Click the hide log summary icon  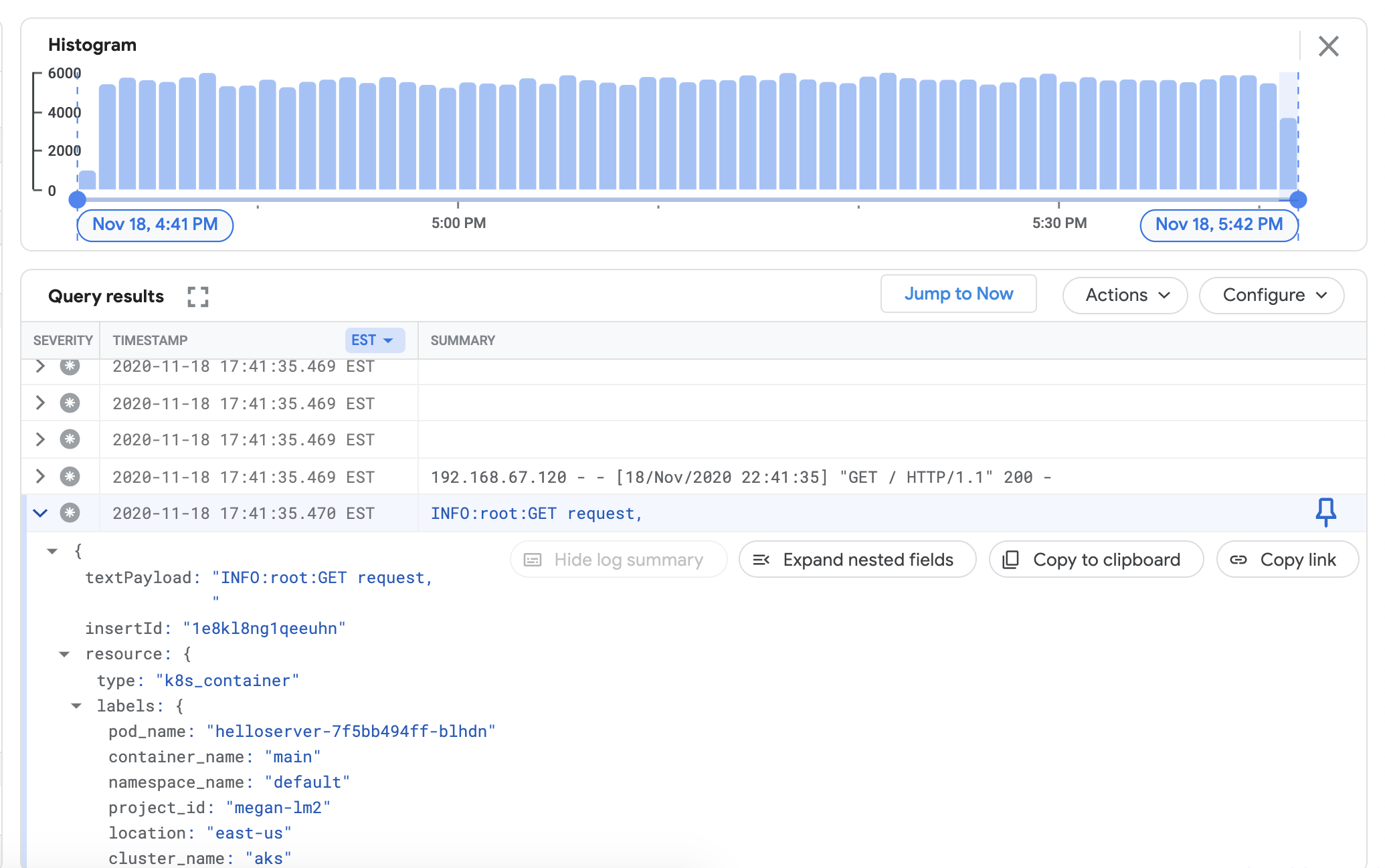click(533, 559)
